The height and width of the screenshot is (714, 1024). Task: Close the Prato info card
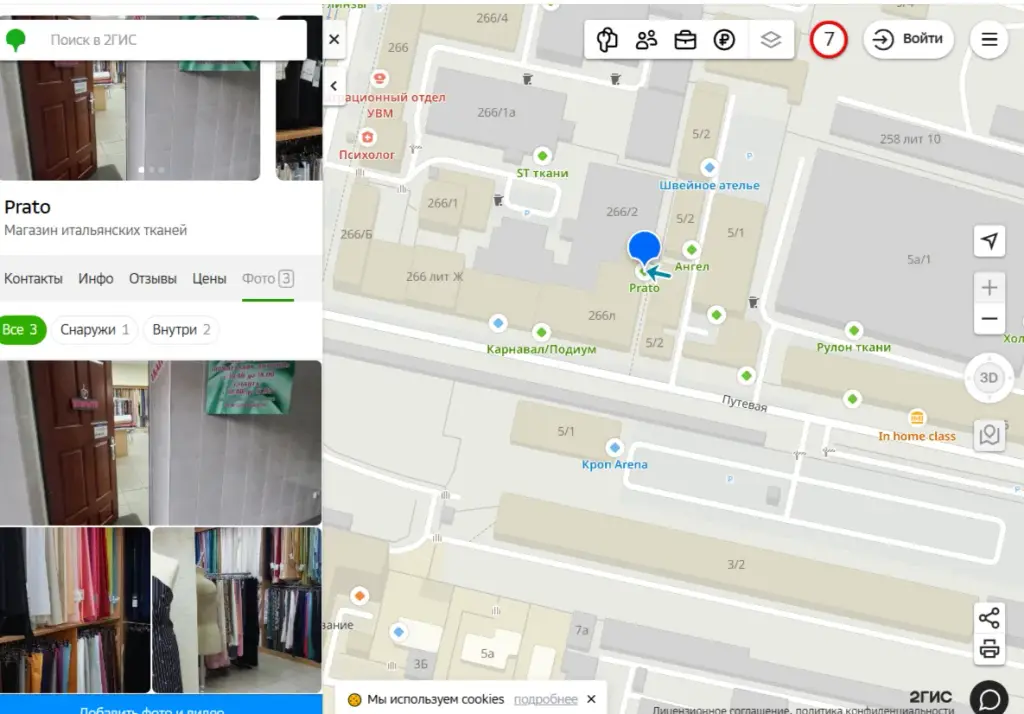(334, 39)
